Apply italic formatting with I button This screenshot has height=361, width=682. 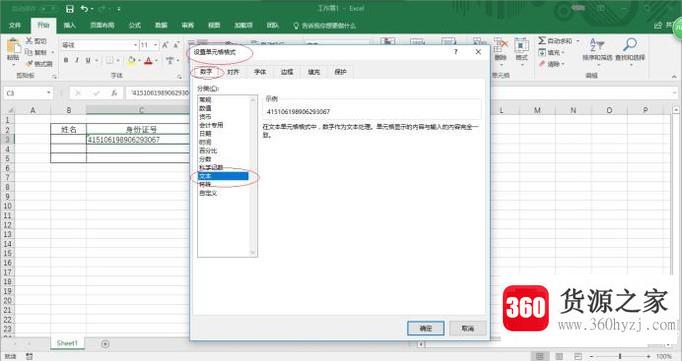[77, 60]
